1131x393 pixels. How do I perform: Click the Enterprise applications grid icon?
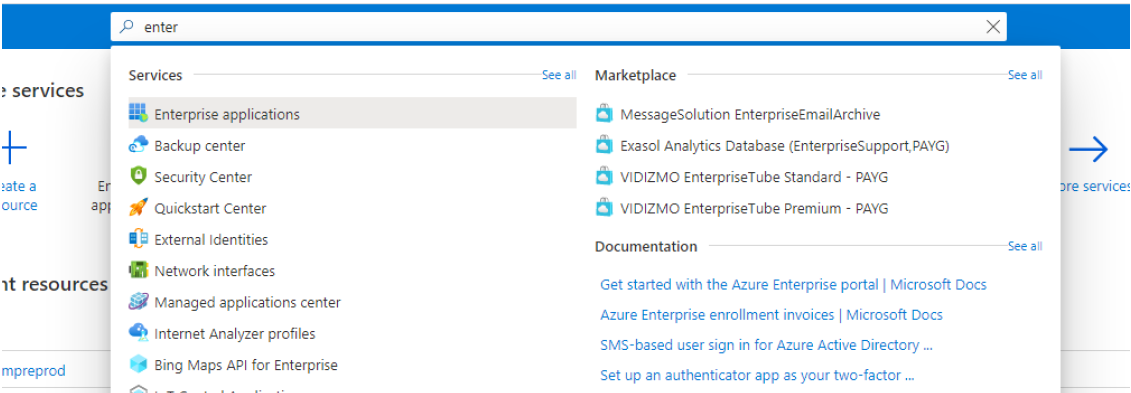(x=137, y=113)
